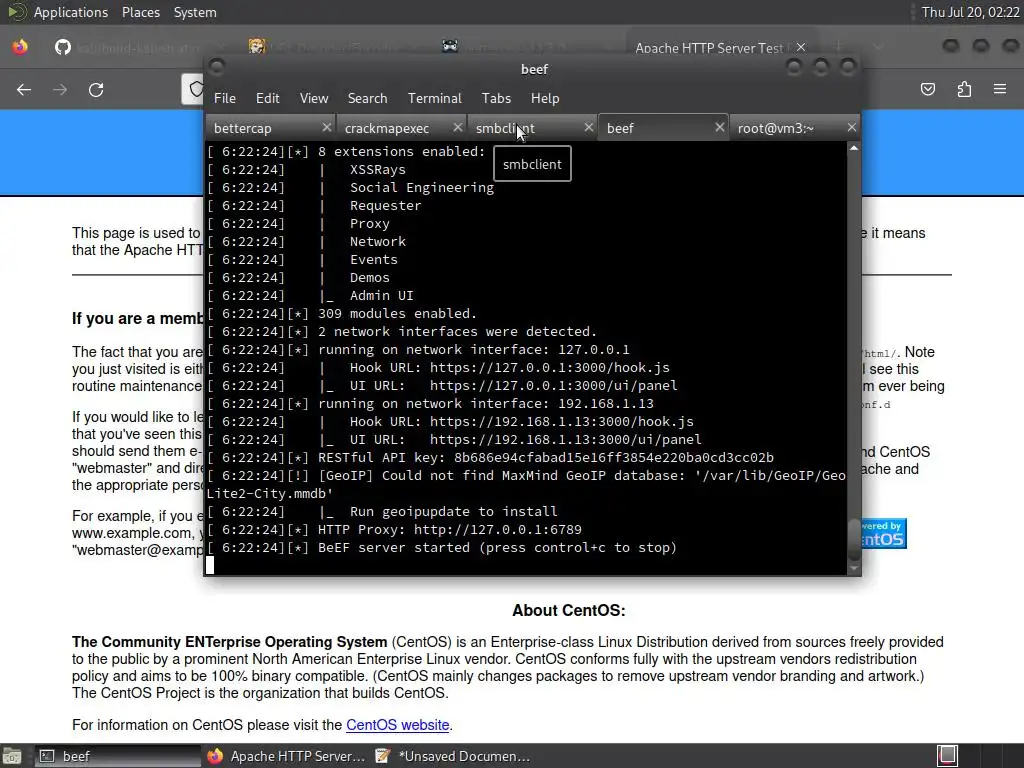The height and width of the screenshot is (768, 1024).
Task: Open the terminal Search menu
Action: pos(367,98)
